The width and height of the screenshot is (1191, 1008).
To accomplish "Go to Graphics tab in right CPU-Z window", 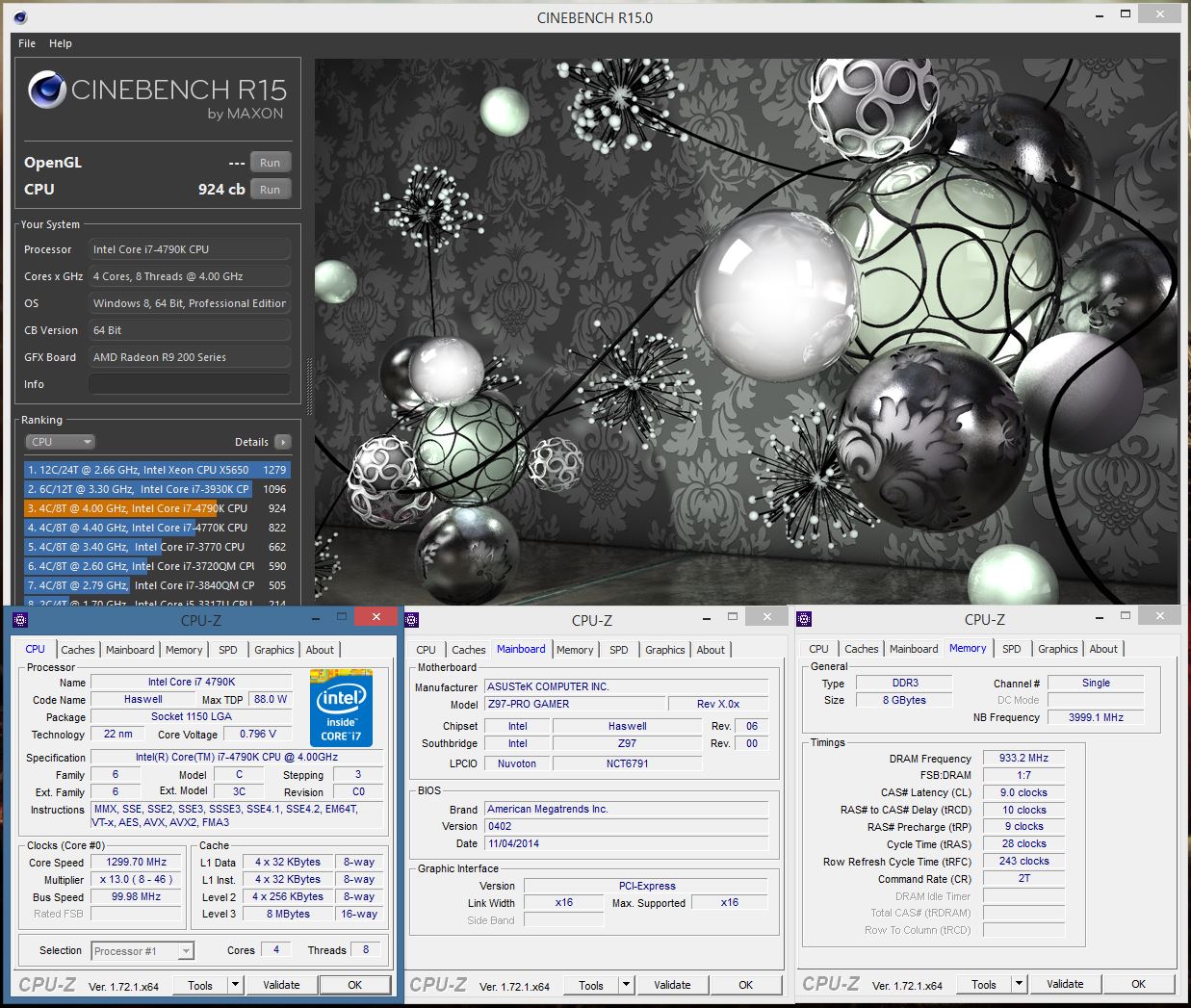I will [x=1058, y=649].
